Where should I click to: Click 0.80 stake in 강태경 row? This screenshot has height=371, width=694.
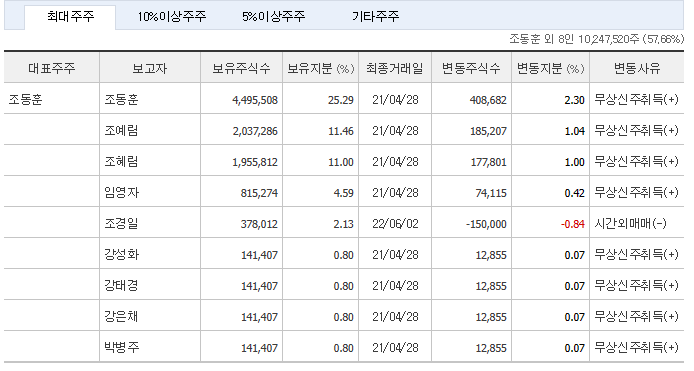[x=343, y=286]
